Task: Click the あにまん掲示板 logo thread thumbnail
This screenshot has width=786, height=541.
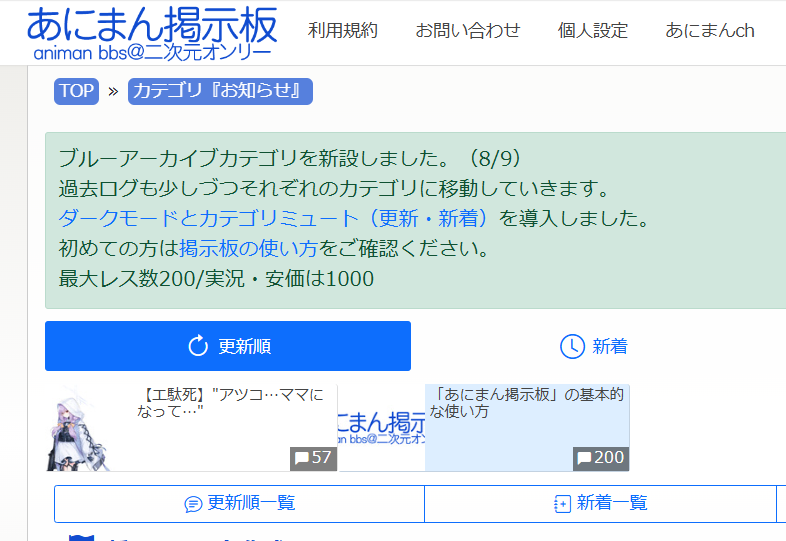Action: (x=382, y=428)
